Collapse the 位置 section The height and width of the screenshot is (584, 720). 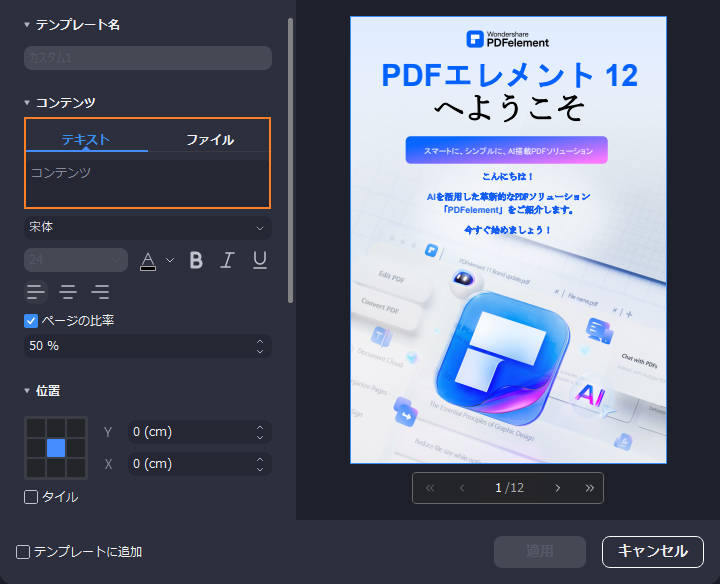(27, 391)
